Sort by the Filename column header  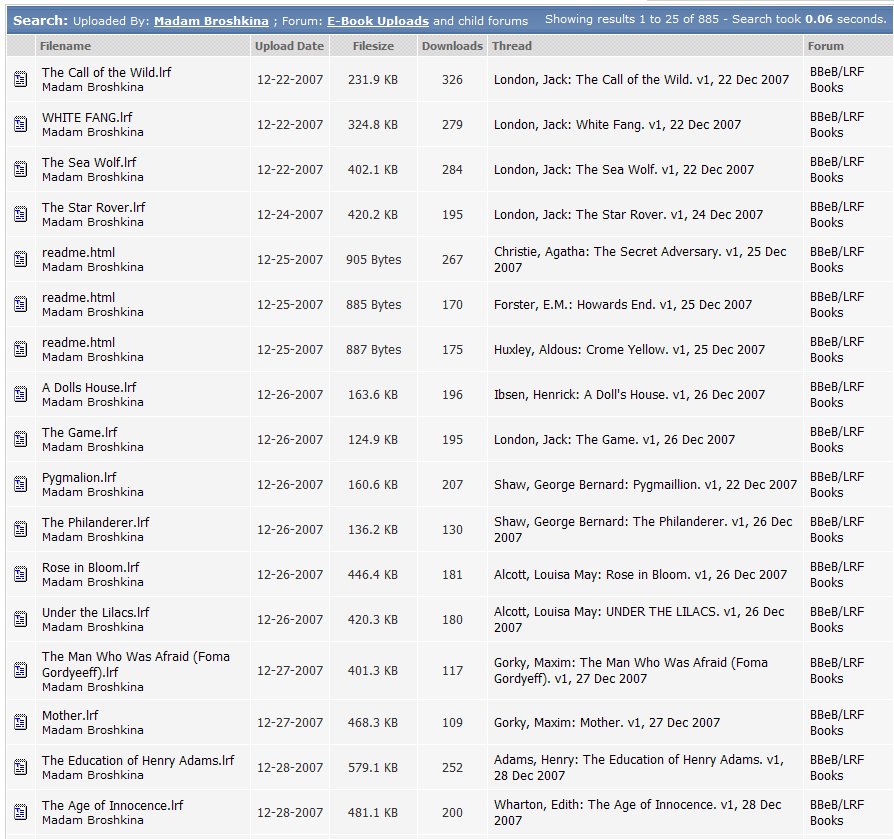point(65,46)
